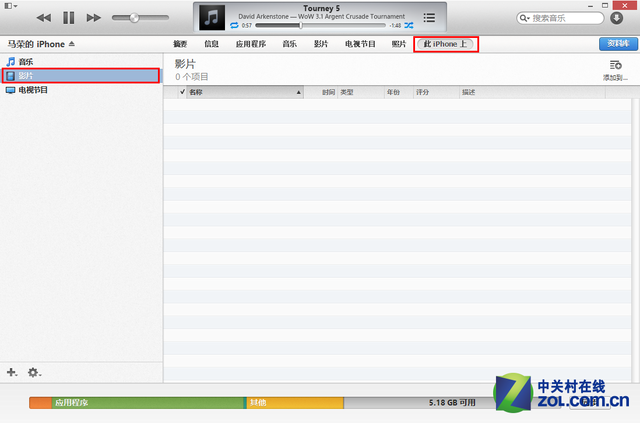640x423 pixels.
Task: Skip forward to the next track
Action: (93, 18)
